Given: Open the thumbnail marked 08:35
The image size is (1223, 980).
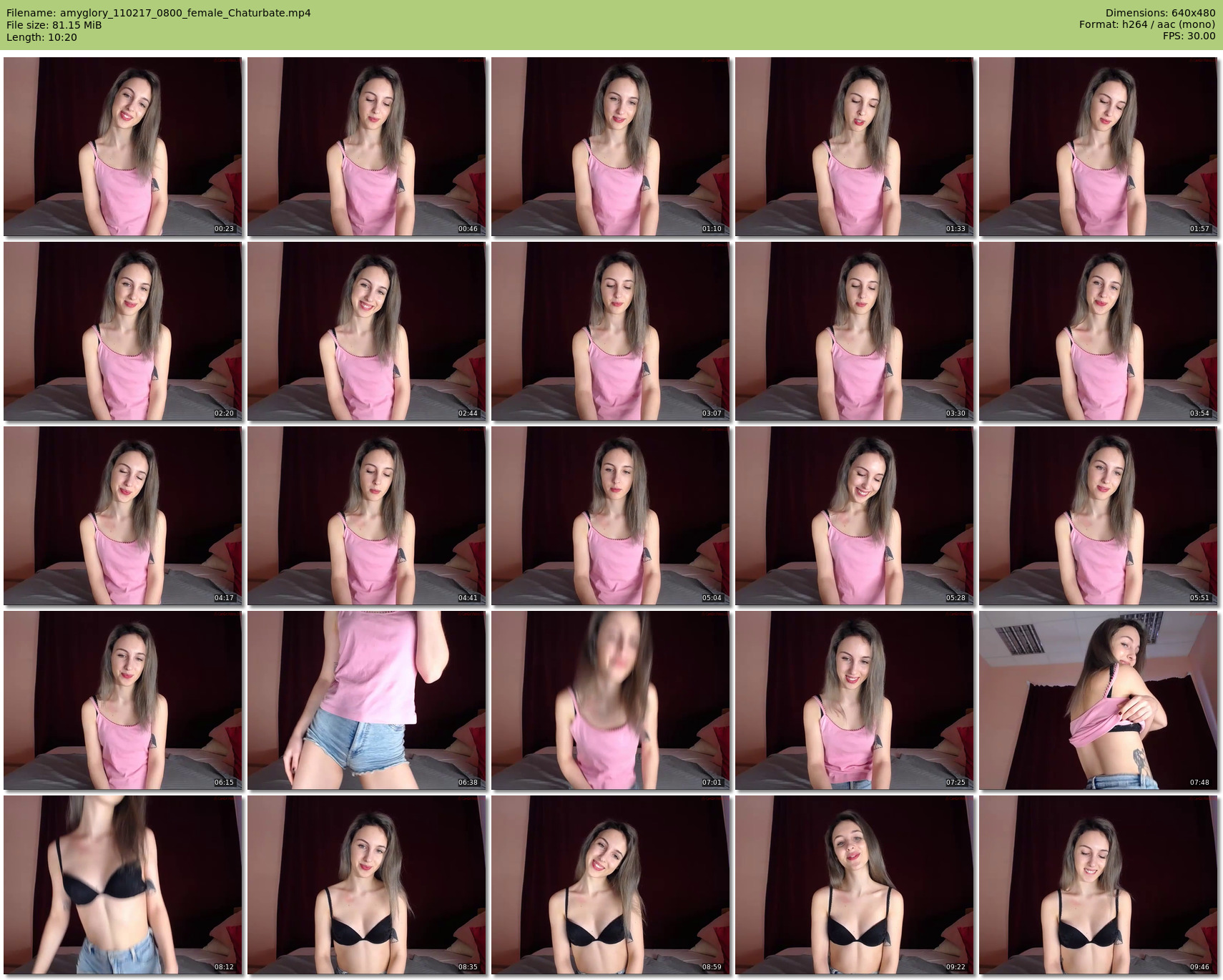Looking at the screenshot, I should [366, 885].
